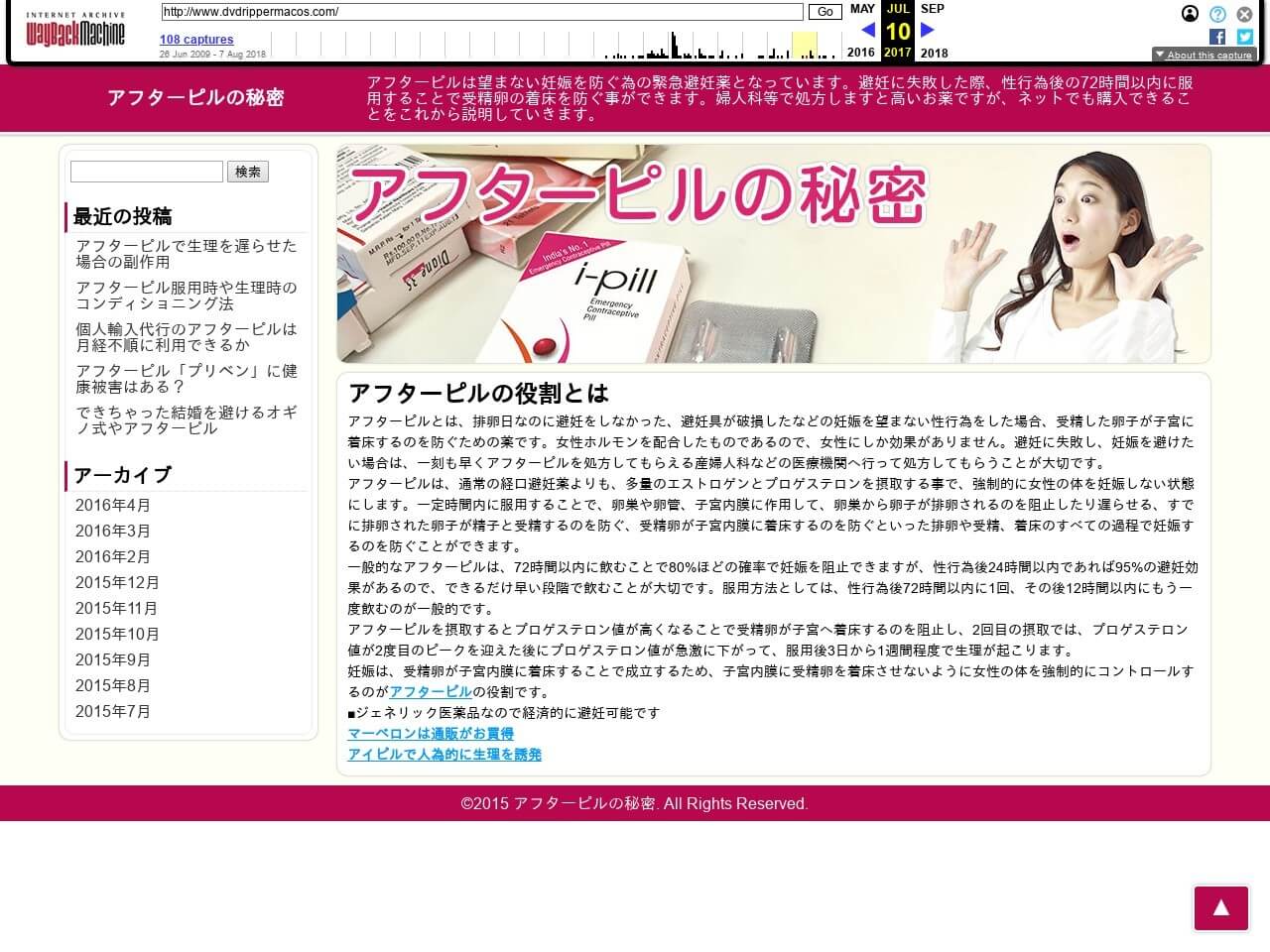Open the Wayback help question icon
This screenshot has height=952, width=1270.
[x=1217, y=14]
